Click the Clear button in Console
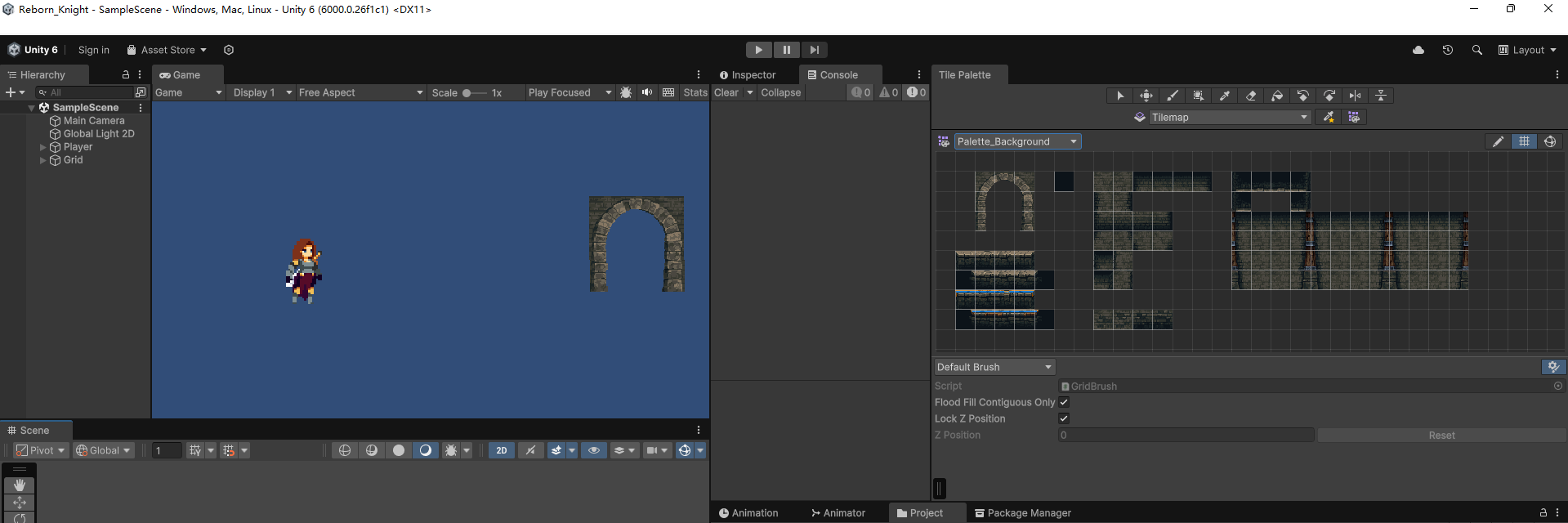This screenshot has height=523, width=1568. [x=726, y=92]
